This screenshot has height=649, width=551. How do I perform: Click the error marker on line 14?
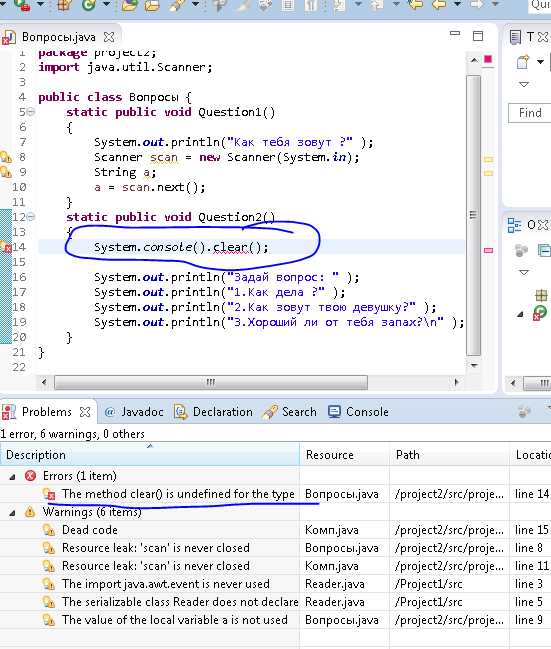point(6,247)
